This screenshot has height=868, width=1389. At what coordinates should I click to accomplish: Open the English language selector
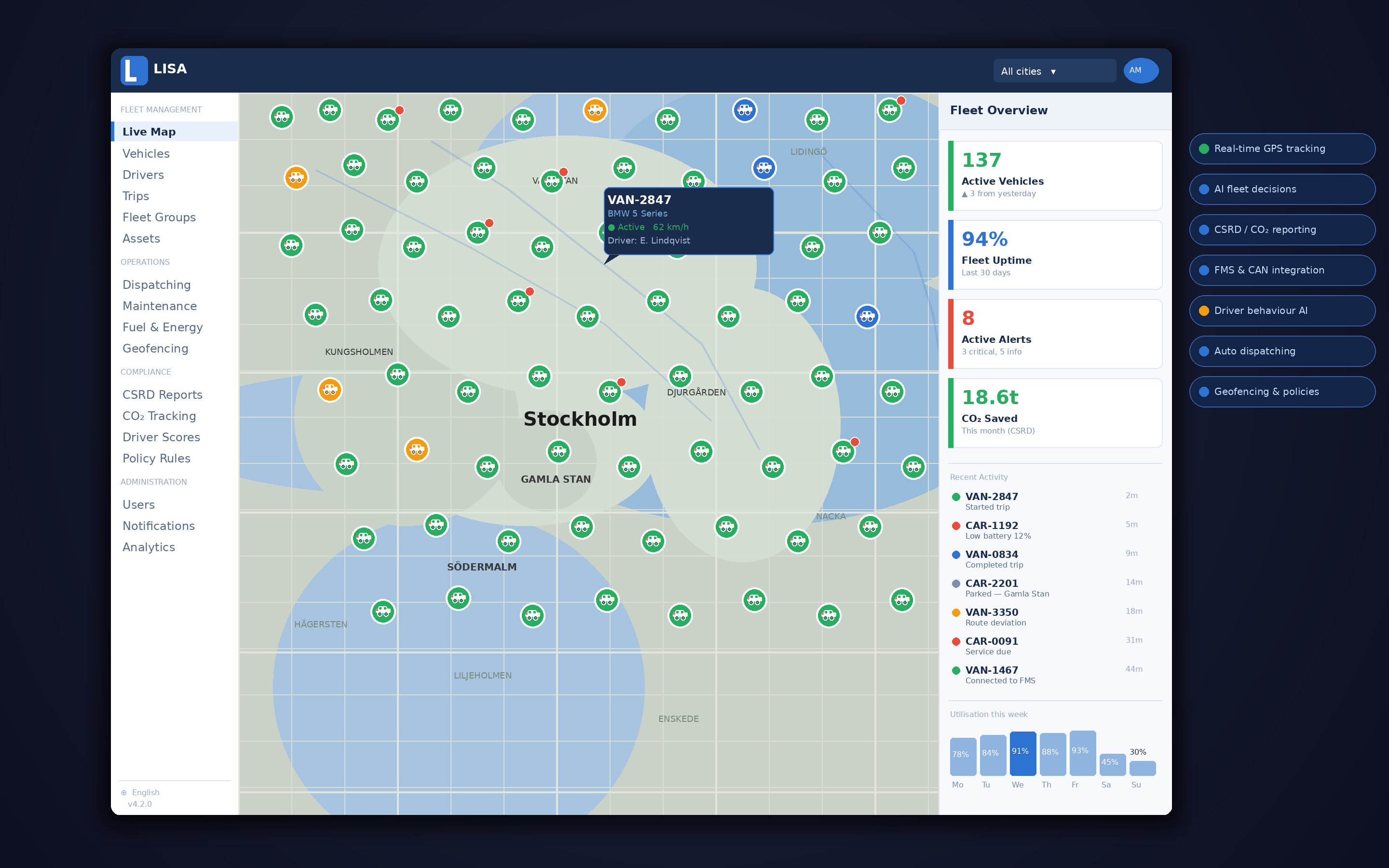(x=146, y=792)
